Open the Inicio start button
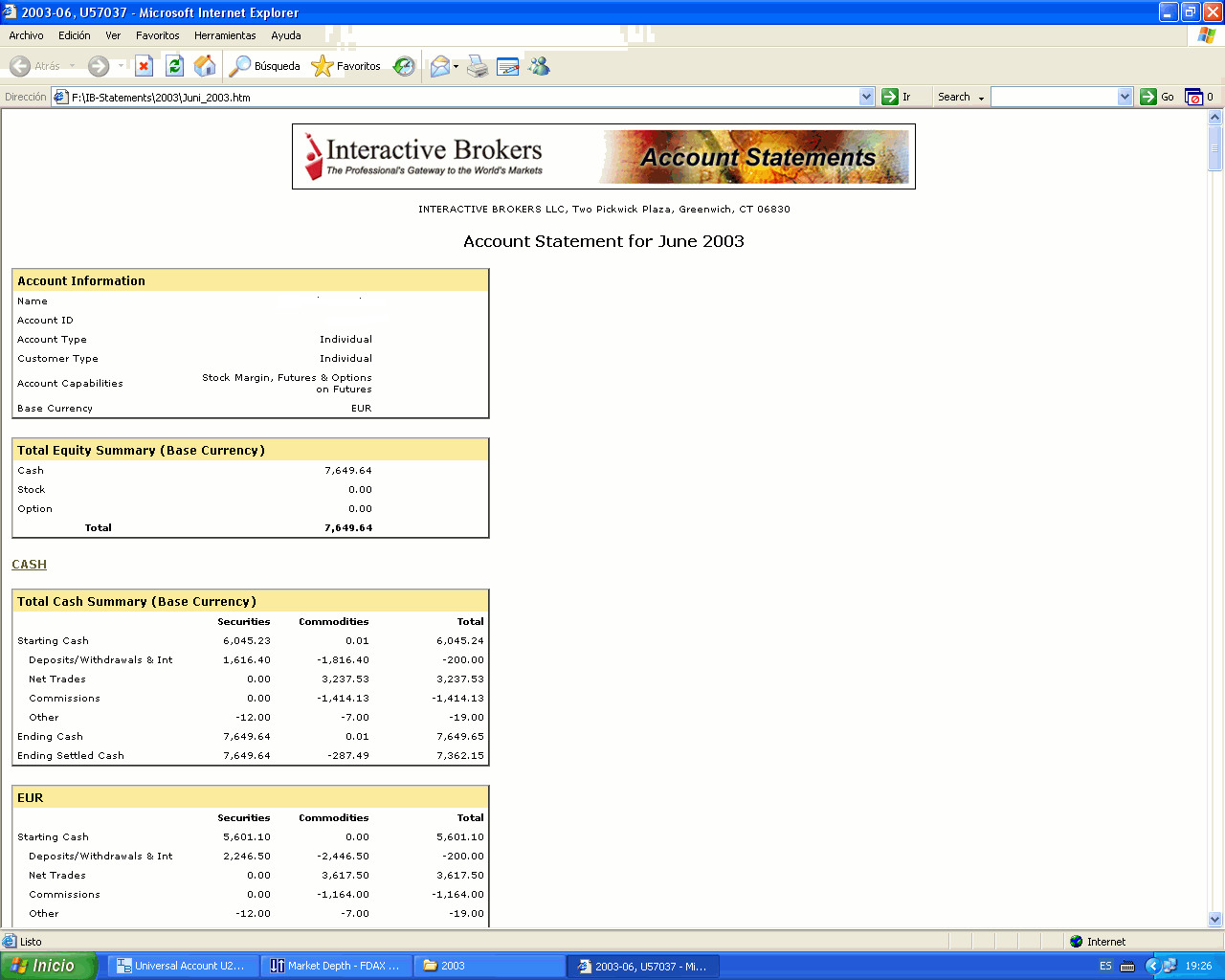1225x980 pixels. click(49, 966)
